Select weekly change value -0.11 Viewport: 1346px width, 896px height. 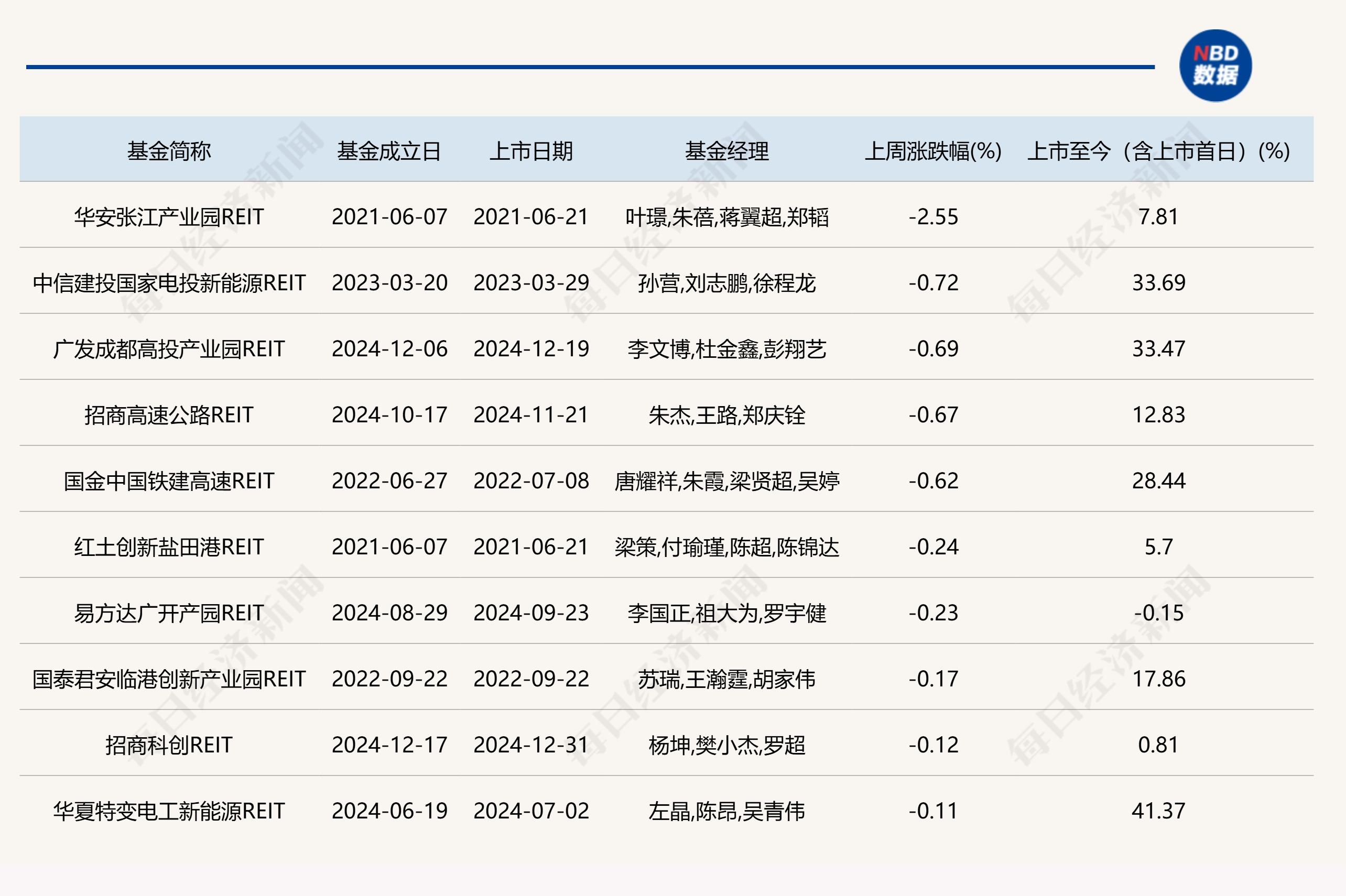click(x=933, y=811)
